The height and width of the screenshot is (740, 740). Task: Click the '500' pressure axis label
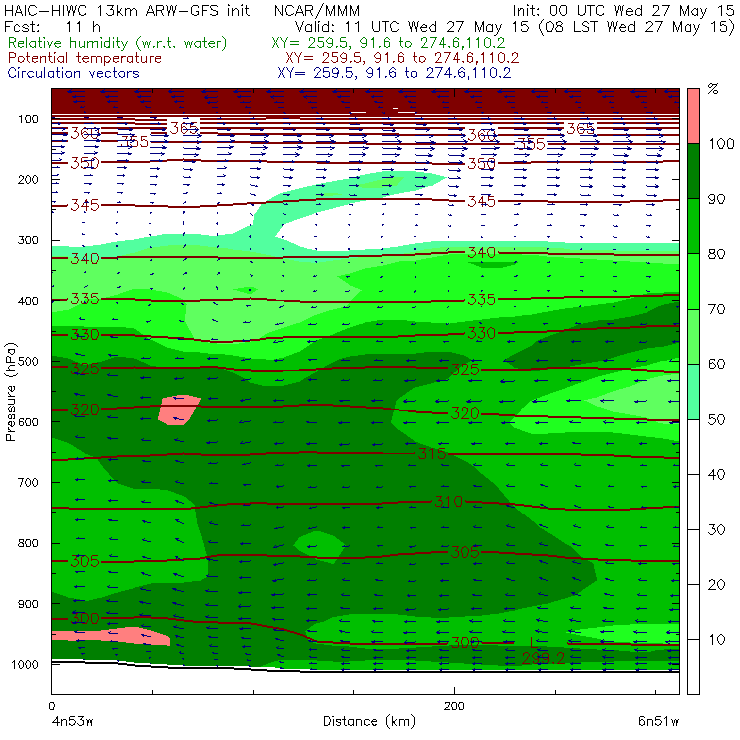point(28,362)
